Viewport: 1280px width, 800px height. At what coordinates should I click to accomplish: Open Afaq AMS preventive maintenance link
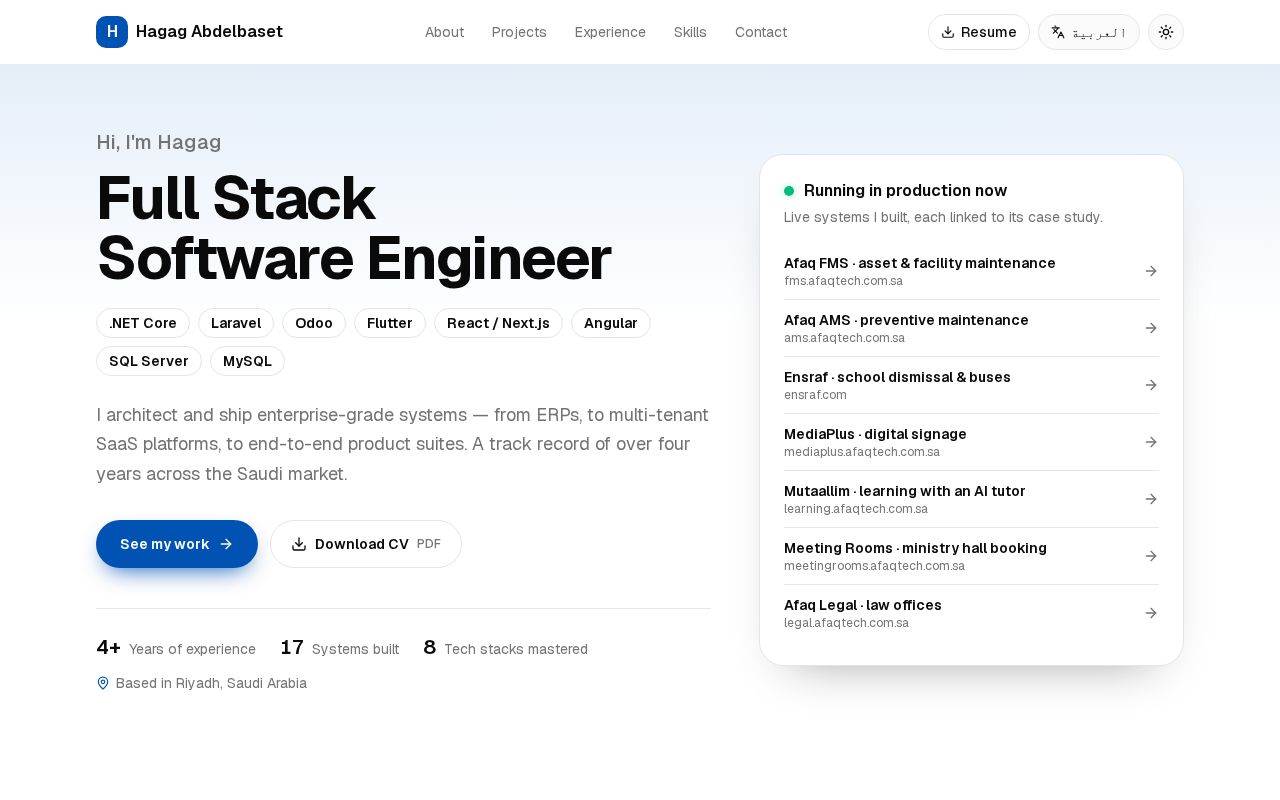coord(971,328)
